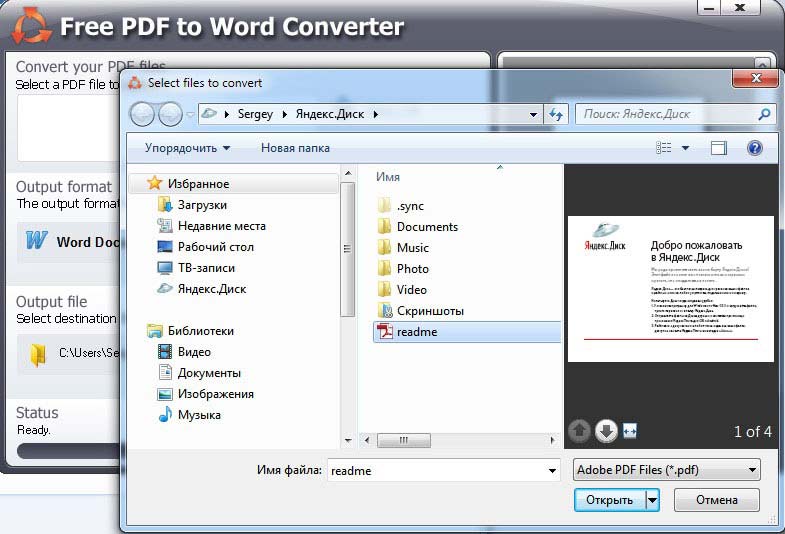Open the help question mark icon
The width and height of the screenshot is (785, 534).
coord(754,148)
